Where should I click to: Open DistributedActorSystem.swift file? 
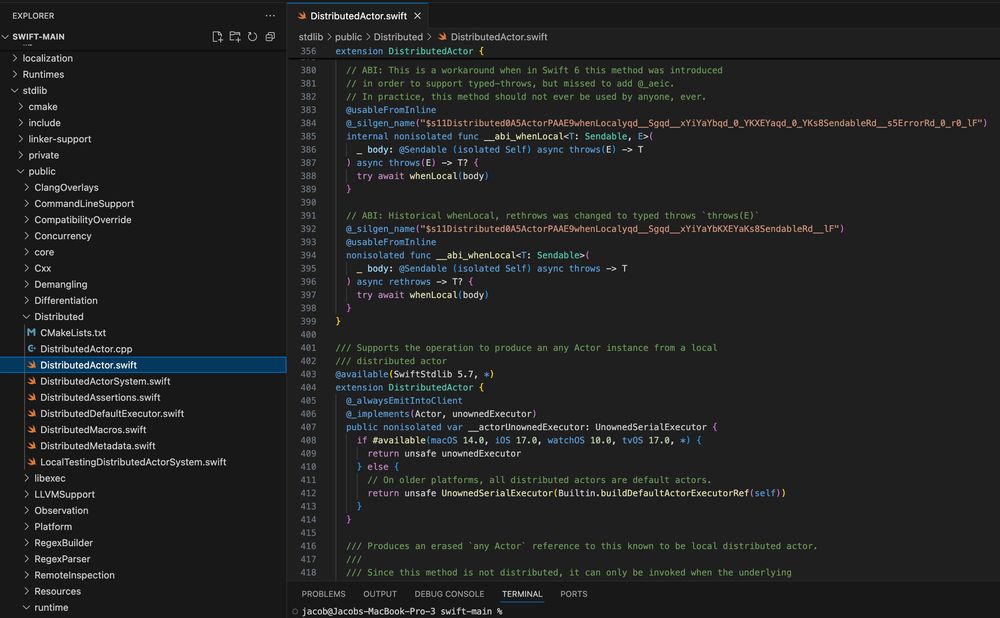tap(143, 381)
